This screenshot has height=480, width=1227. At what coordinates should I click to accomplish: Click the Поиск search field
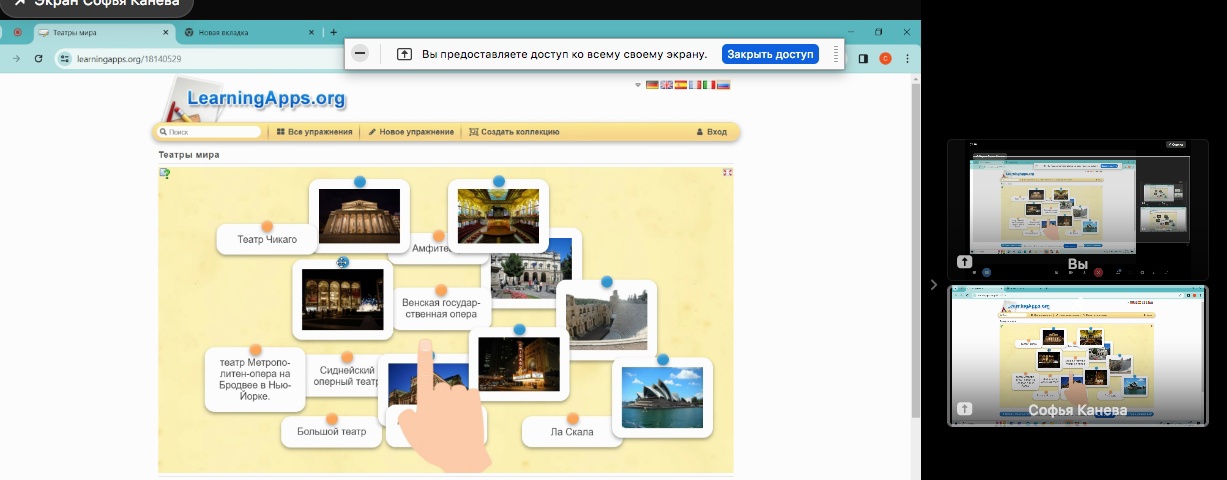tap(209, 132)
